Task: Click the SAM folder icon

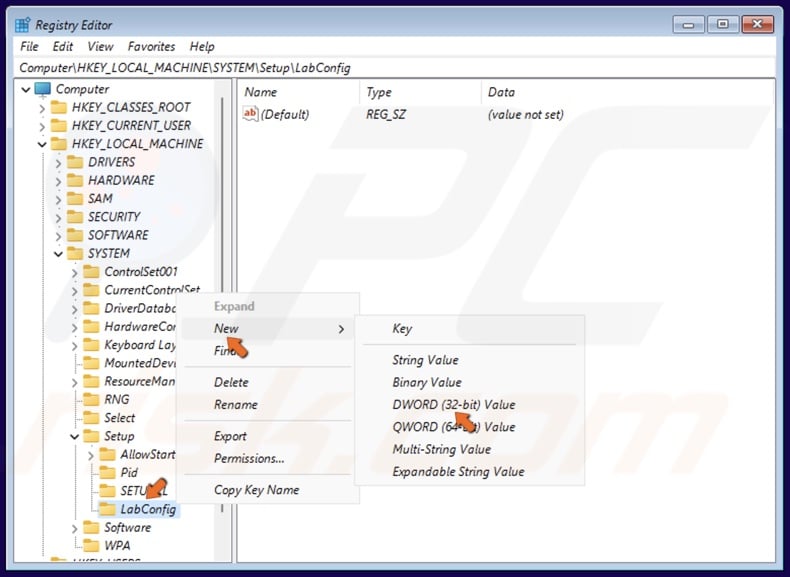Action: [x=75, y=198]
